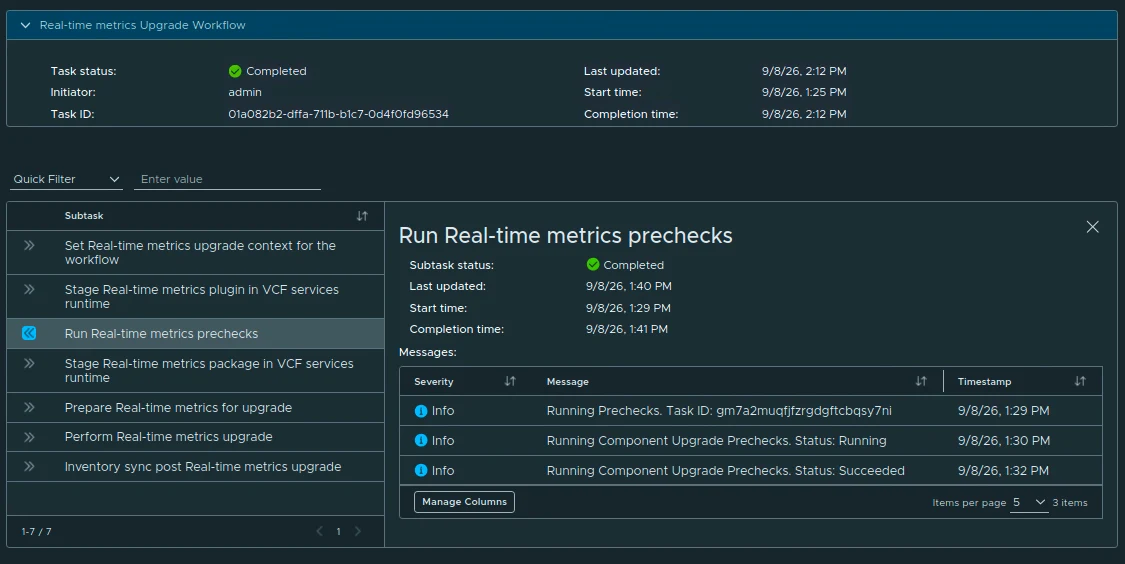Click info icon of Status: Running message
The width and height of the screenshot is (1125, 564).
click(x=421, y=441)
